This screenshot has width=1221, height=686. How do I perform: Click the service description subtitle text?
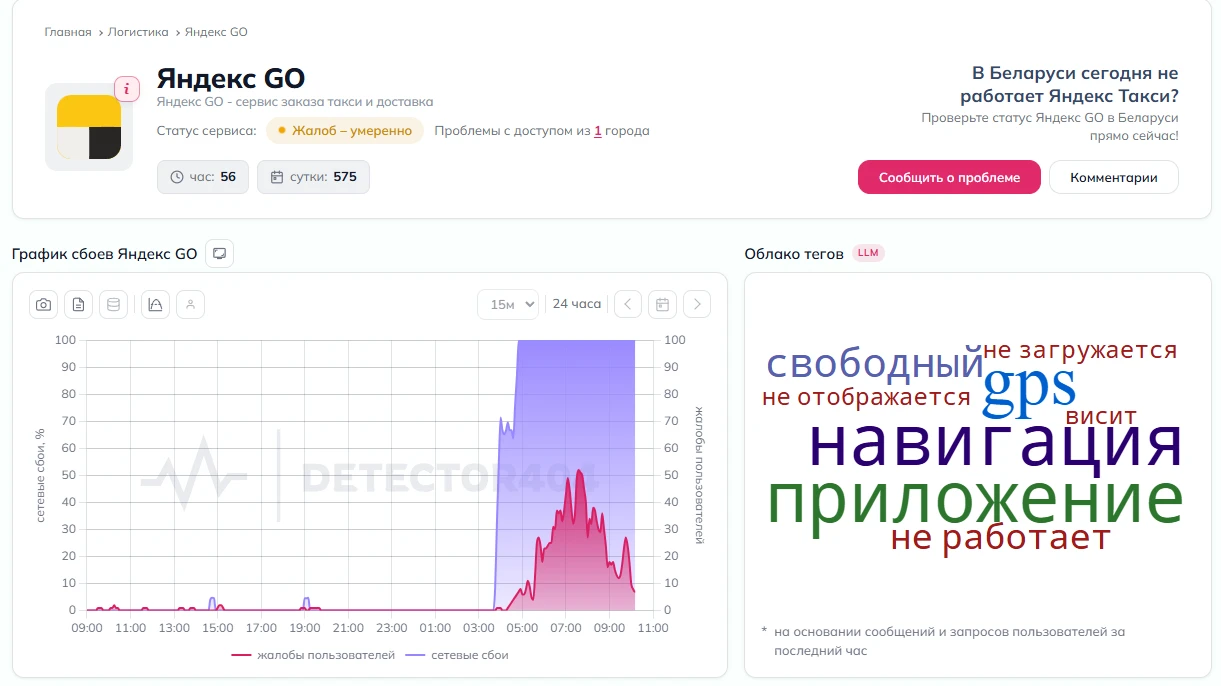coord(295,102)
